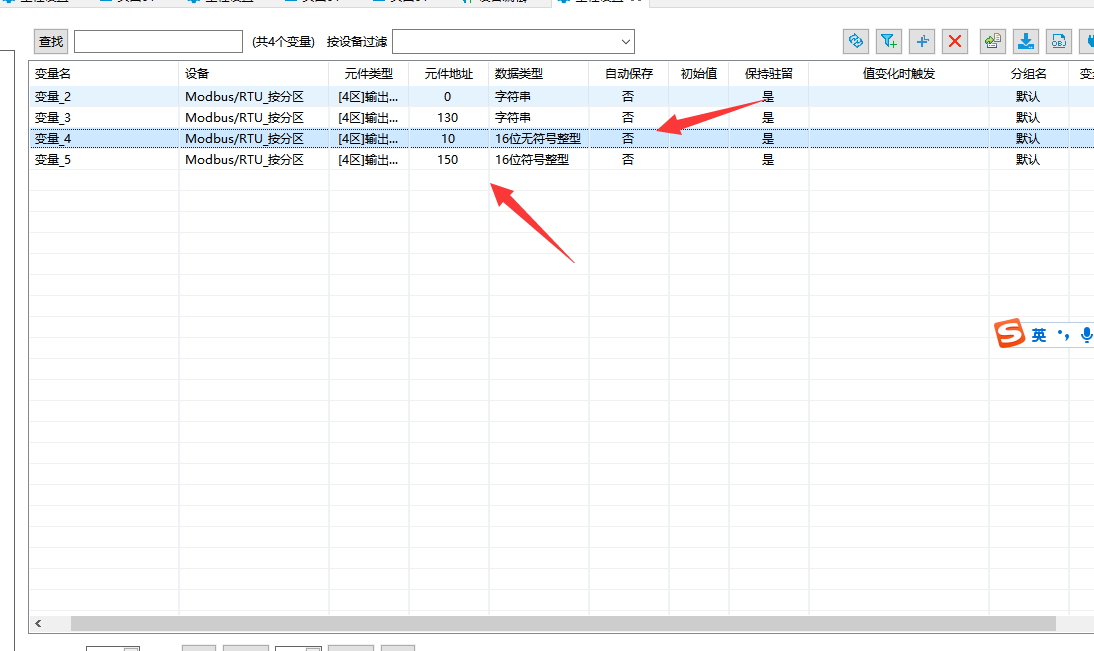Click the device cell in 变量_3 row

click(x=253, y=118)
